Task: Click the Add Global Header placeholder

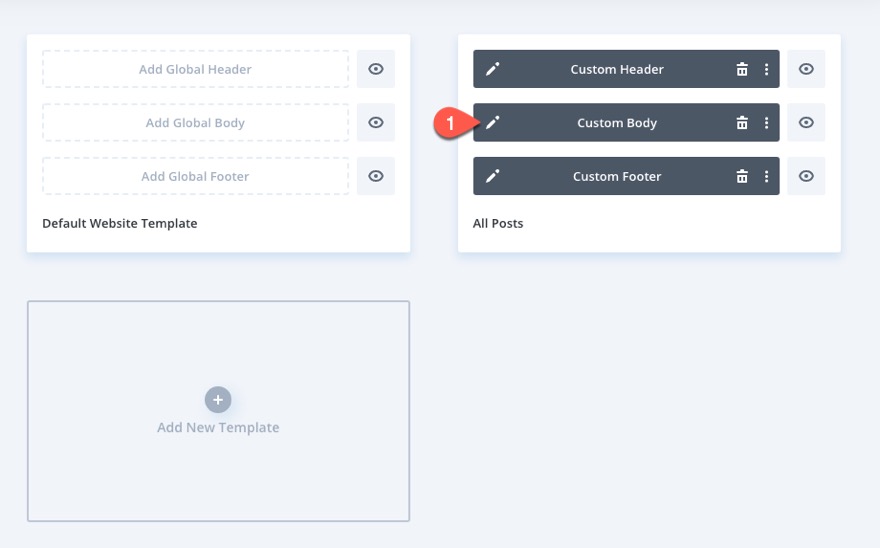Action: 195,69
